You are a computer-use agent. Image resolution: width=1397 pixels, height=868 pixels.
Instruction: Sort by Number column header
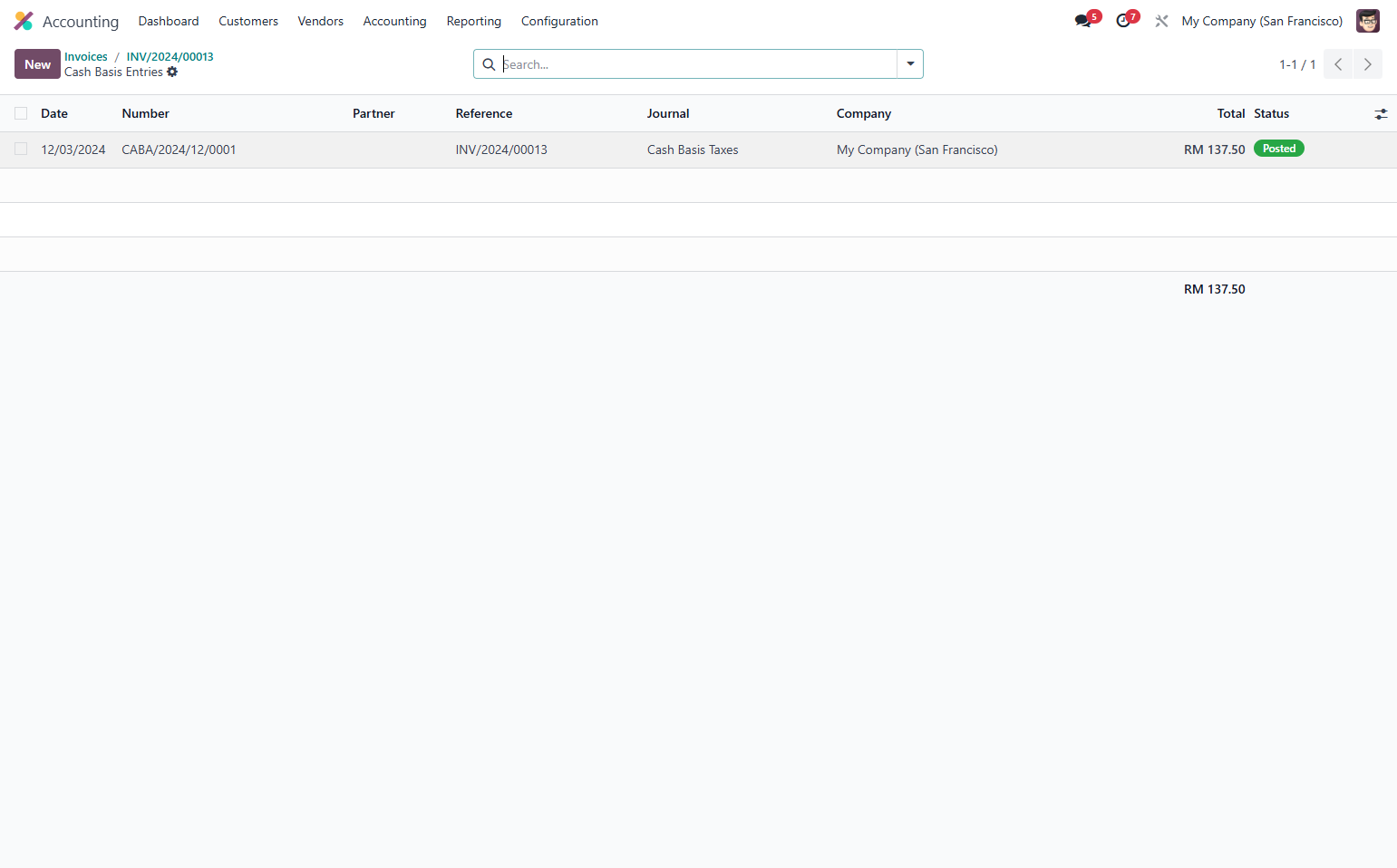146,113
